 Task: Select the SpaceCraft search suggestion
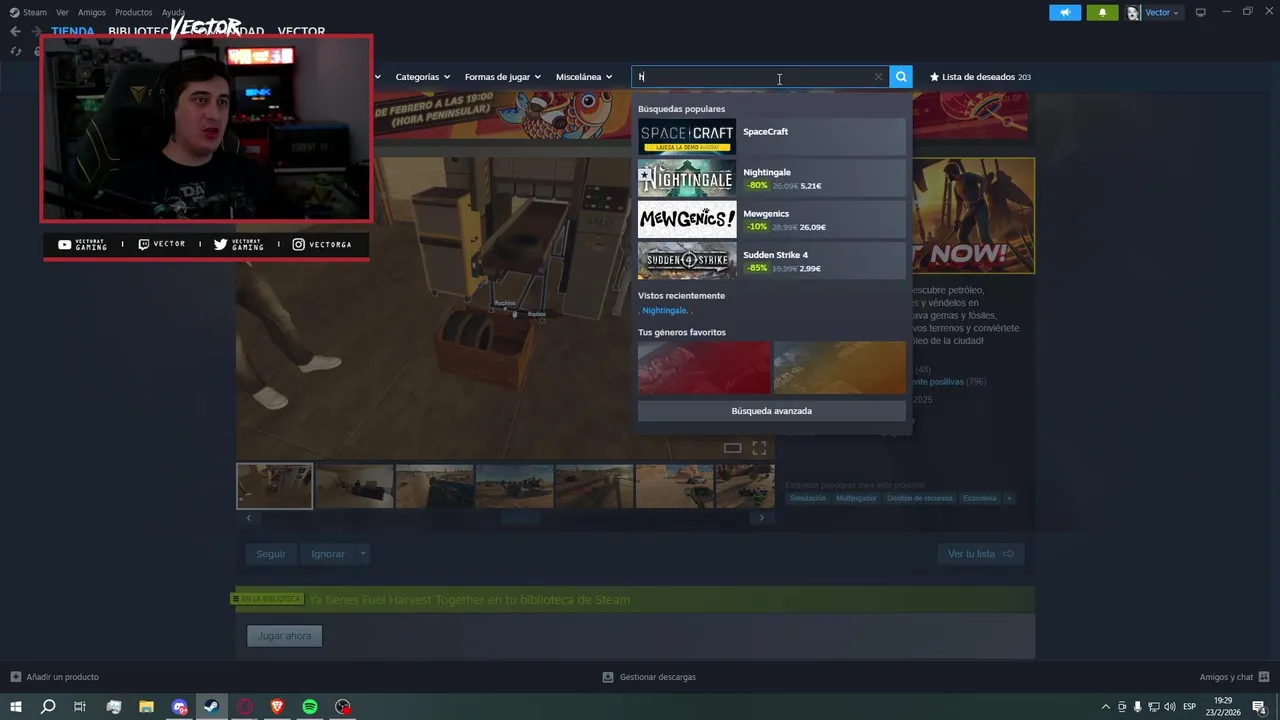(771, 136)
